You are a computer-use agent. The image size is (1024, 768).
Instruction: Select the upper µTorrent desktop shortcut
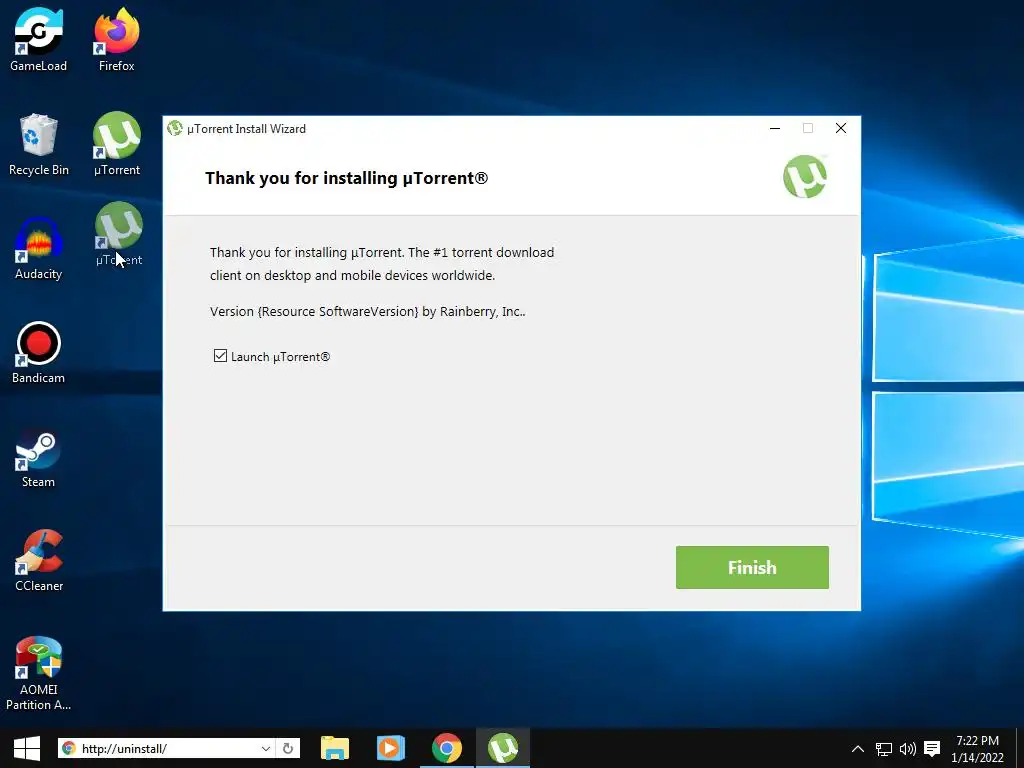117,144
